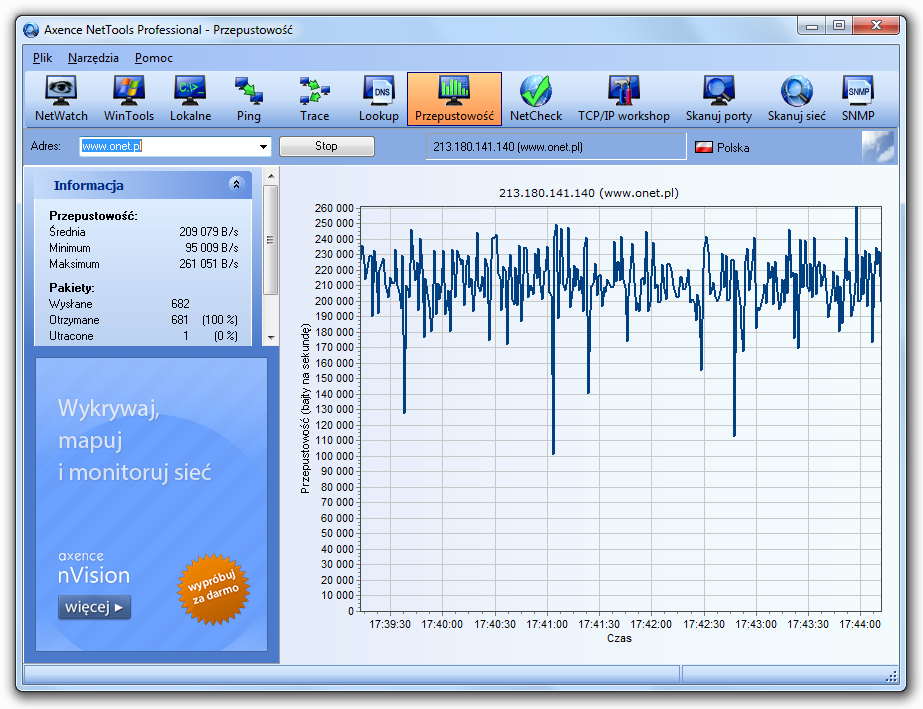Expand the Adres dropdown arrow

click(x=263, y=147)
